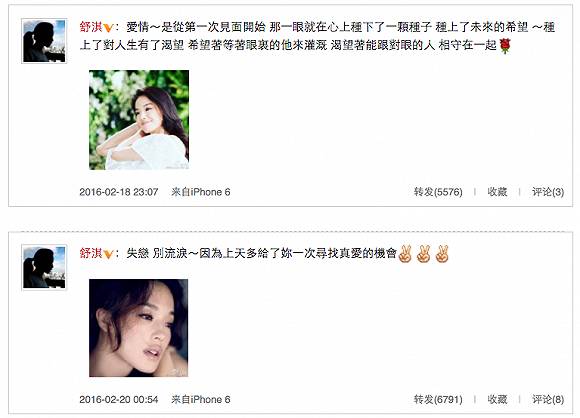580x418 pixels.
Task: Open 舒淇 username link in second post
Action: coord(91,253)
